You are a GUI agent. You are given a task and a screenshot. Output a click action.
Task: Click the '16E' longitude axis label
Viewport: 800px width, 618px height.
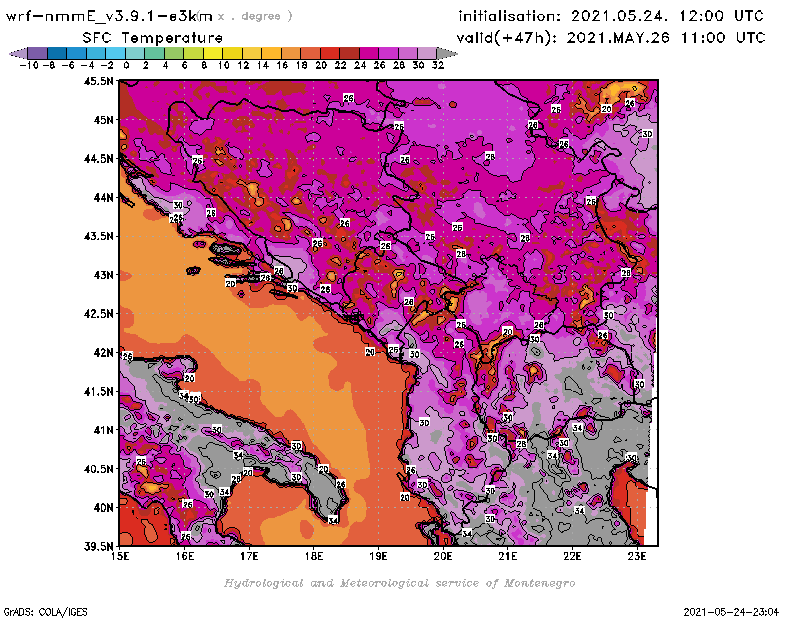point(185,556)
